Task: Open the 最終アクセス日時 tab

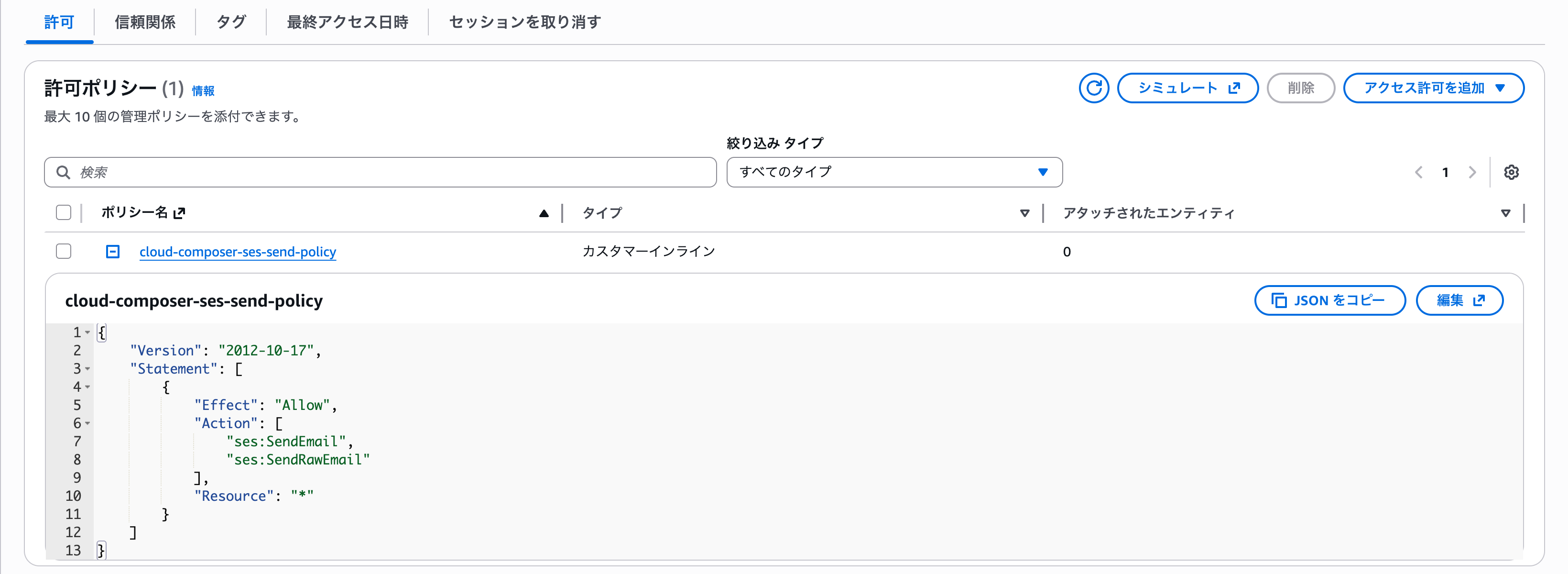Action: pos(347,22)
